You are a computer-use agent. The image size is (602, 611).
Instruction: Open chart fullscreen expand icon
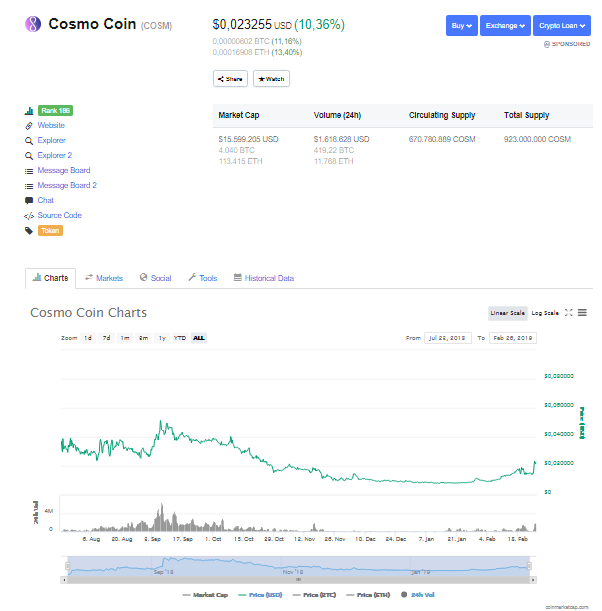point(568,313)
